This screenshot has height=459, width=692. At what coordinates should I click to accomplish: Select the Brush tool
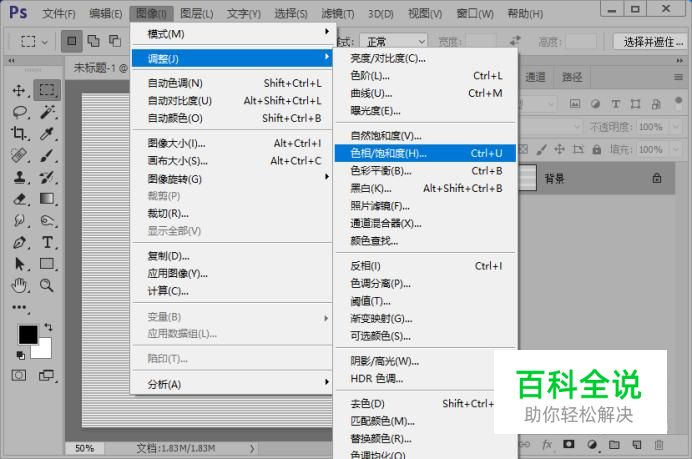click(x=47, y=155)
